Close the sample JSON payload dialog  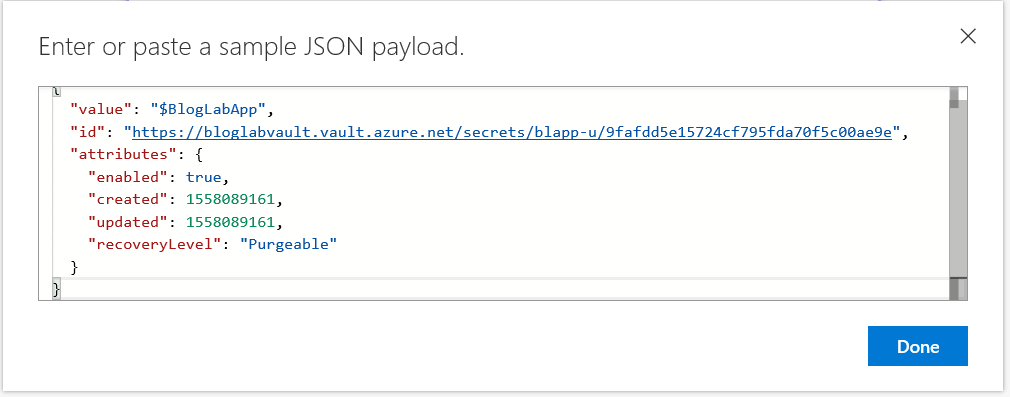click(968, 37)
